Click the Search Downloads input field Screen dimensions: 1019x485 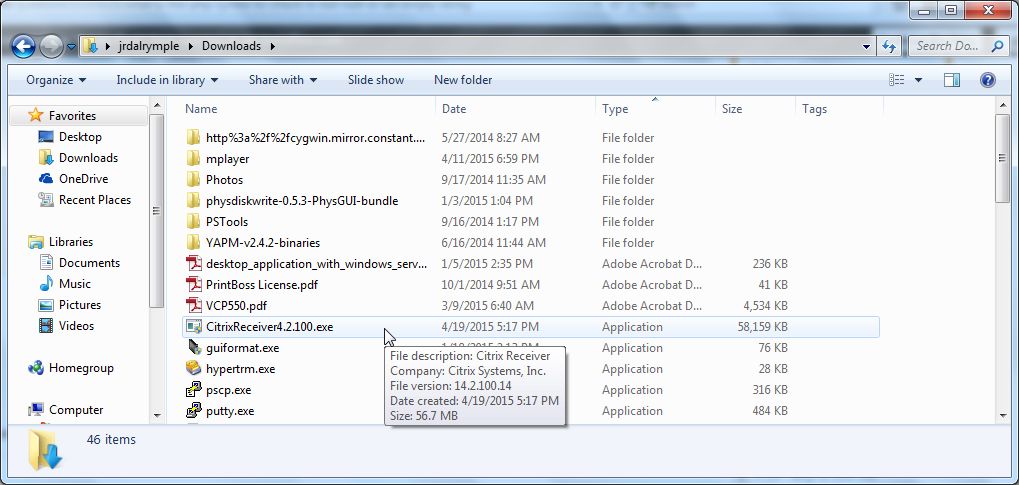coord(946,46)
